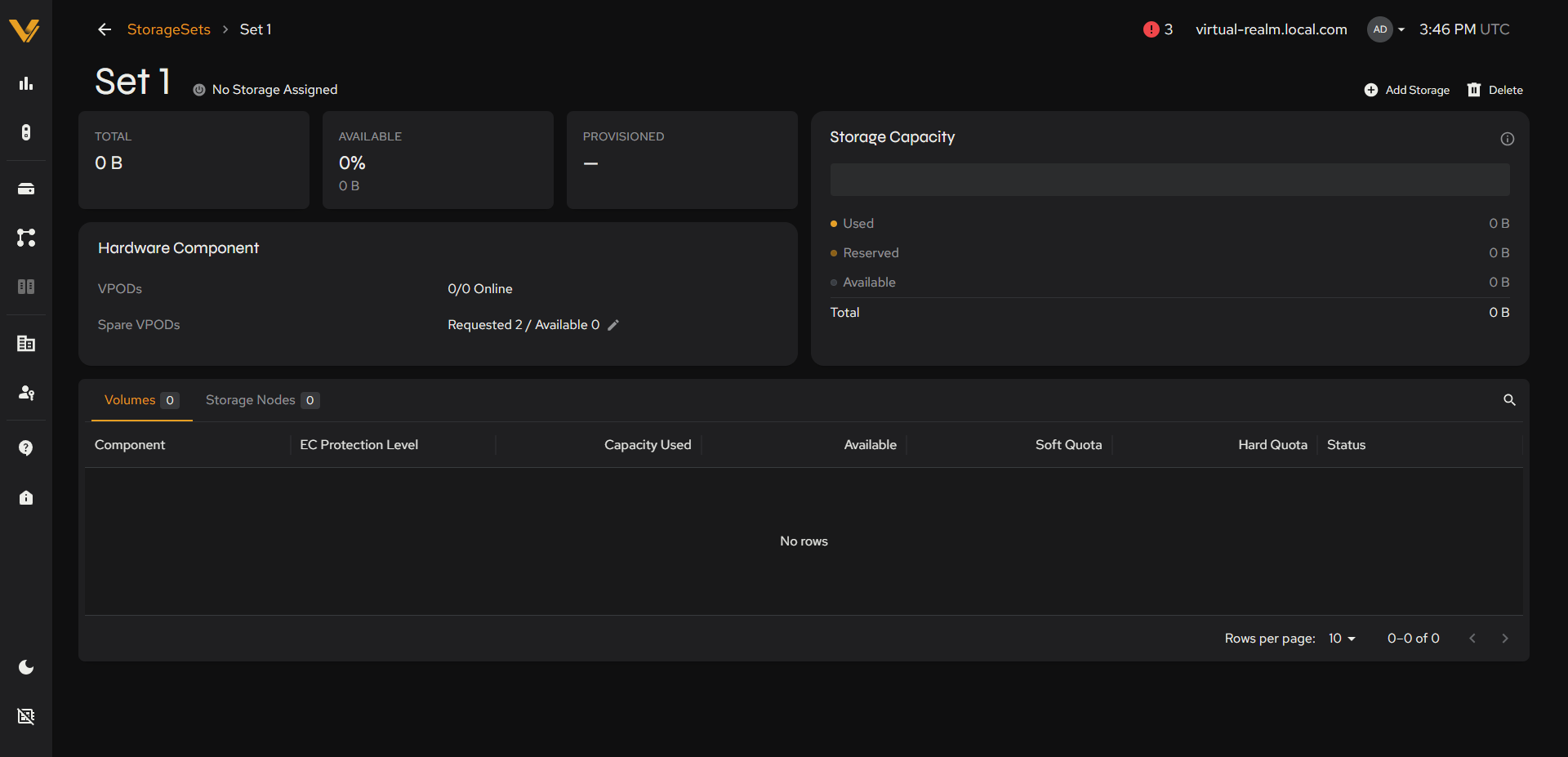Go to previous table page
Image resolution: width=1568 pixels, height=757 pixels.
pyautogui.click(x=1472, y=639)
